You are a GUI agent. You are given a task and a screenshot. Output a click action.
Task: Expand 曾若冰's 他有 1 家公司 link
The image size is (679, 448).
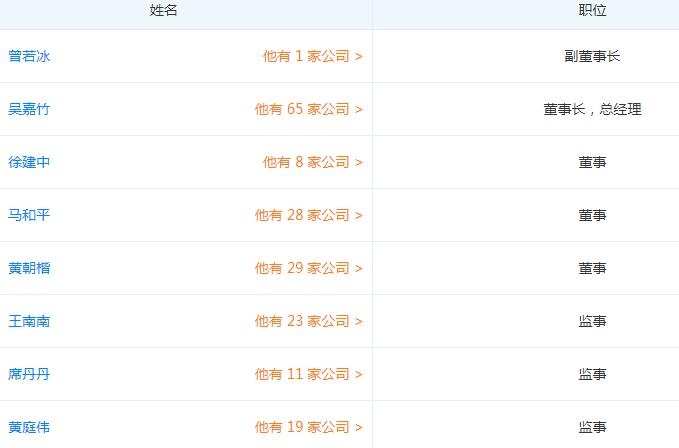coord(312,57)
